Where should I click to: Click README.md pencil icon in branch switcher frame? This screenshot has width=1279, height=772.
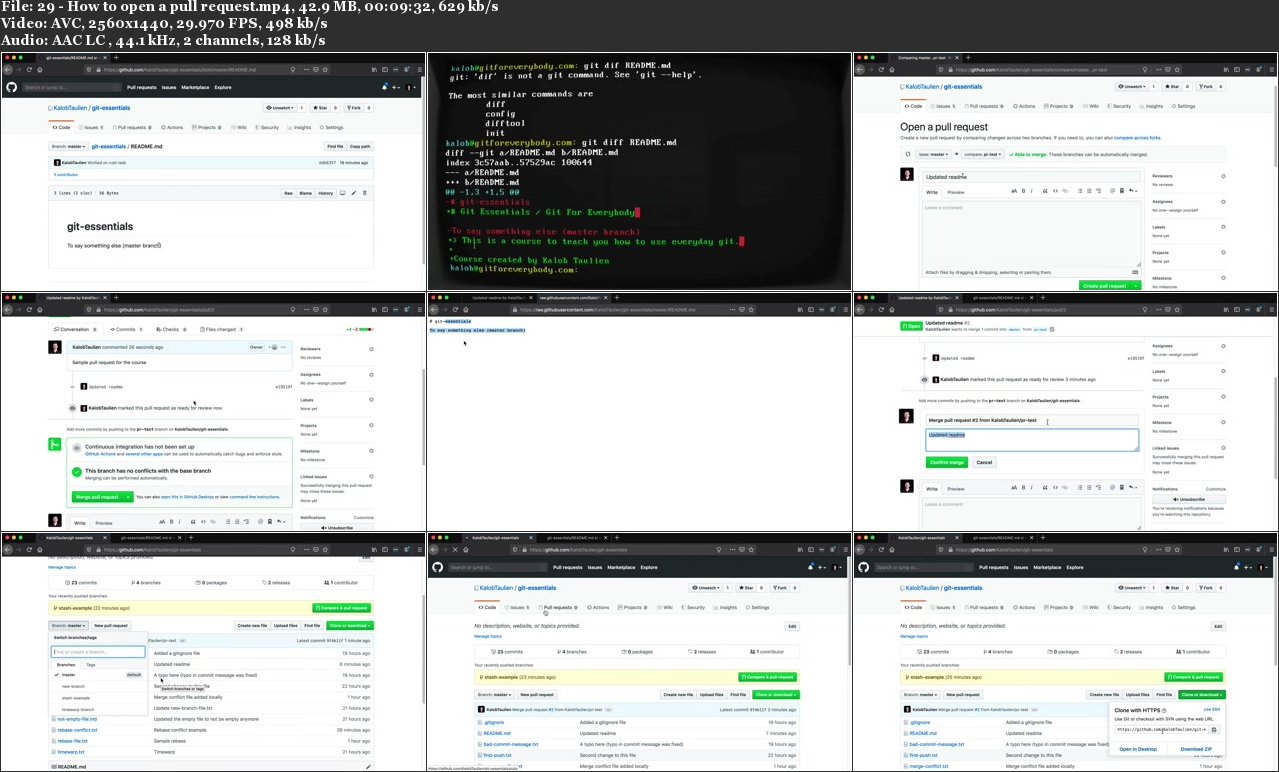pyautogui.click(x=367, y=766)
